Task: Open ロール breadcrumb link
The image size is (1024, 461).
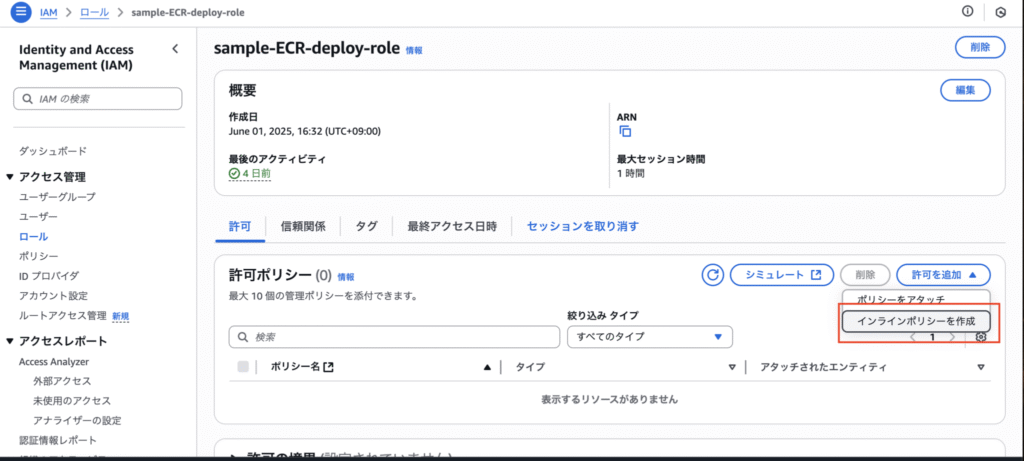Action: pyautogui.click(x=95, y=12)
